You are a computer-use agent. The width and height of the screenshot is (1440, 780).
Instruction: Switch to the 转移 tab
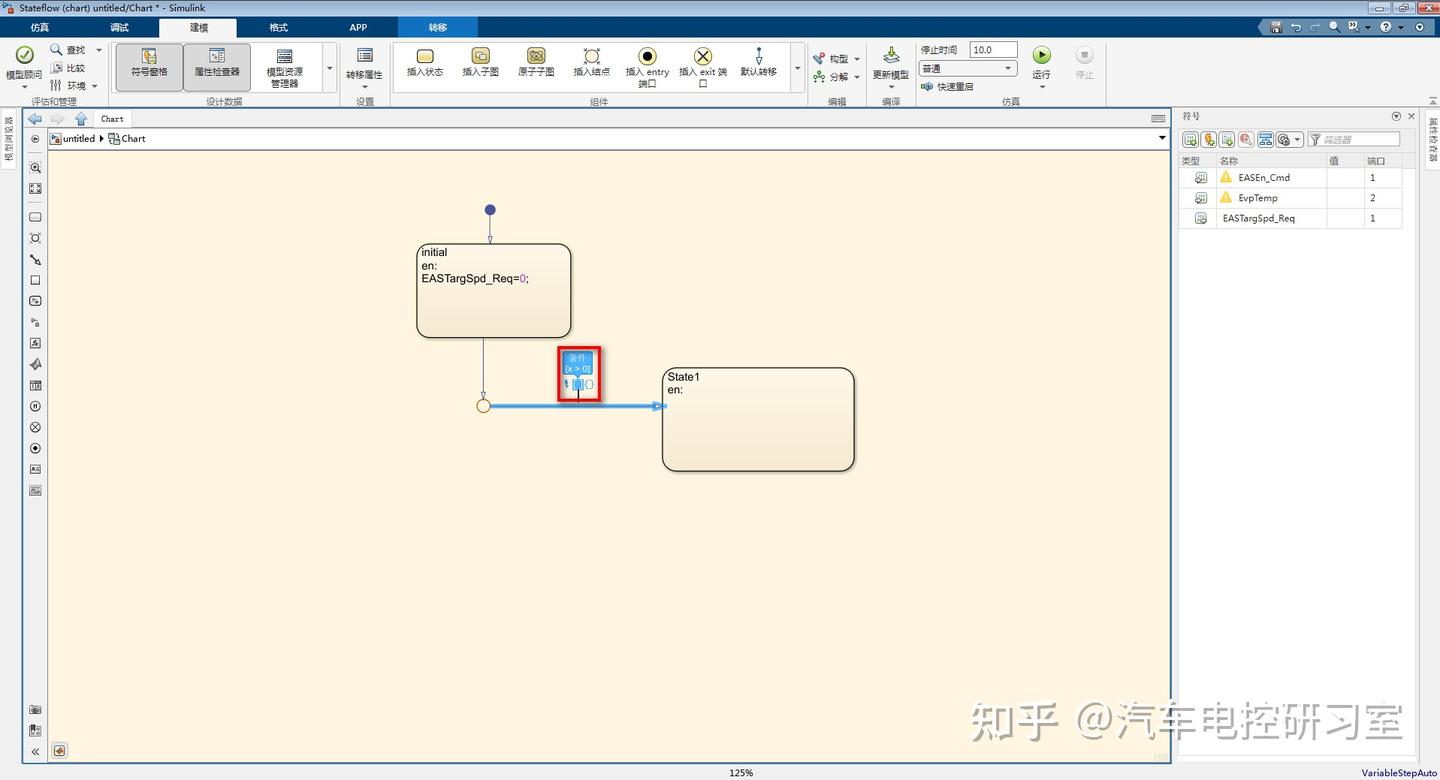coord(438,27)
